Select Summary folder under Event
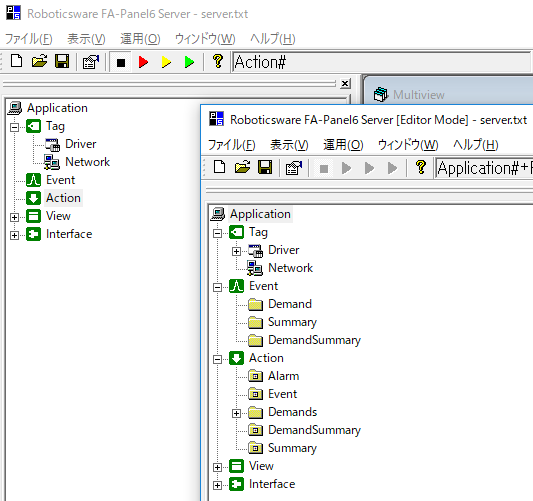The image size is (533, 501). 292,322
